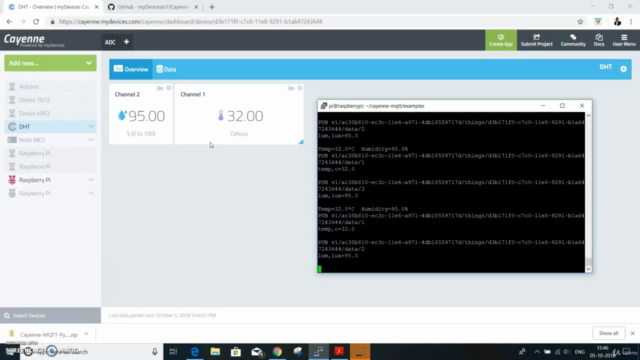Open the Chrome menu dots
Screen dimensions: 640x360
pyautogui.click(x=631, y=22)
